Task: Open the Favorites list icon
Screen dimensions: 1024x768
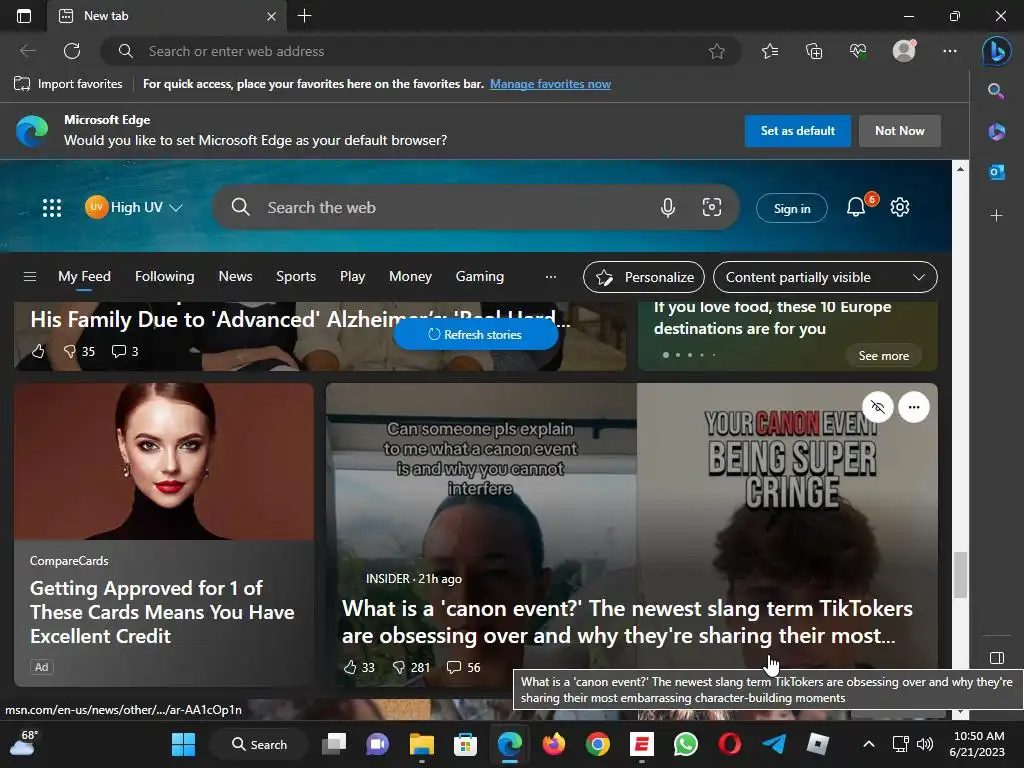Action: tap(770, 51)
